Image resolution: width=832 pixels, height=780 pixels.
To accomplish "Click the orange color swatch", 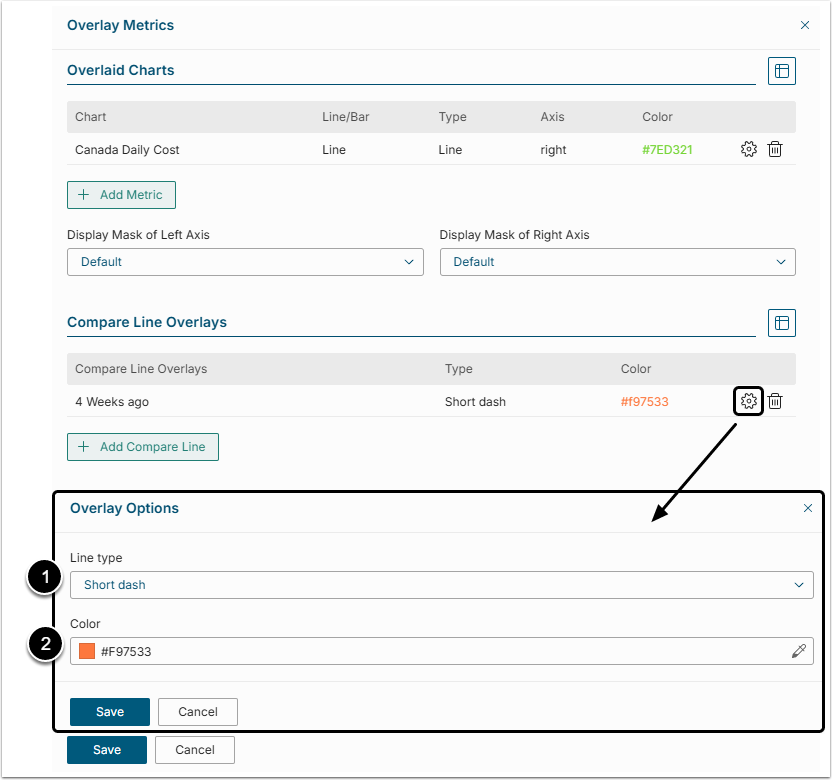I will click(87, 651).
